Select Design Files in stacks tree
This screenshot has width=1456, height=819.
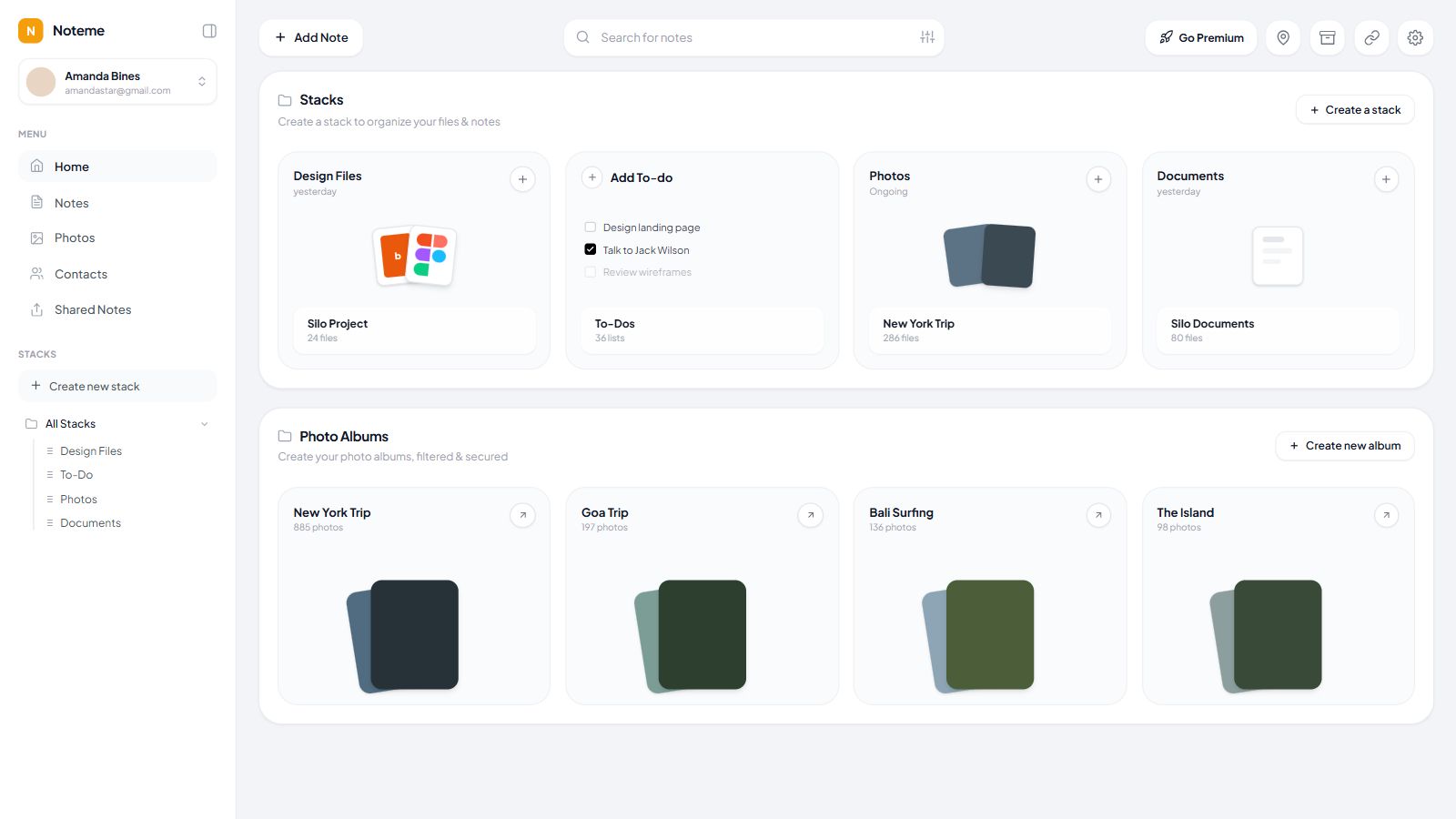(91, 451)
